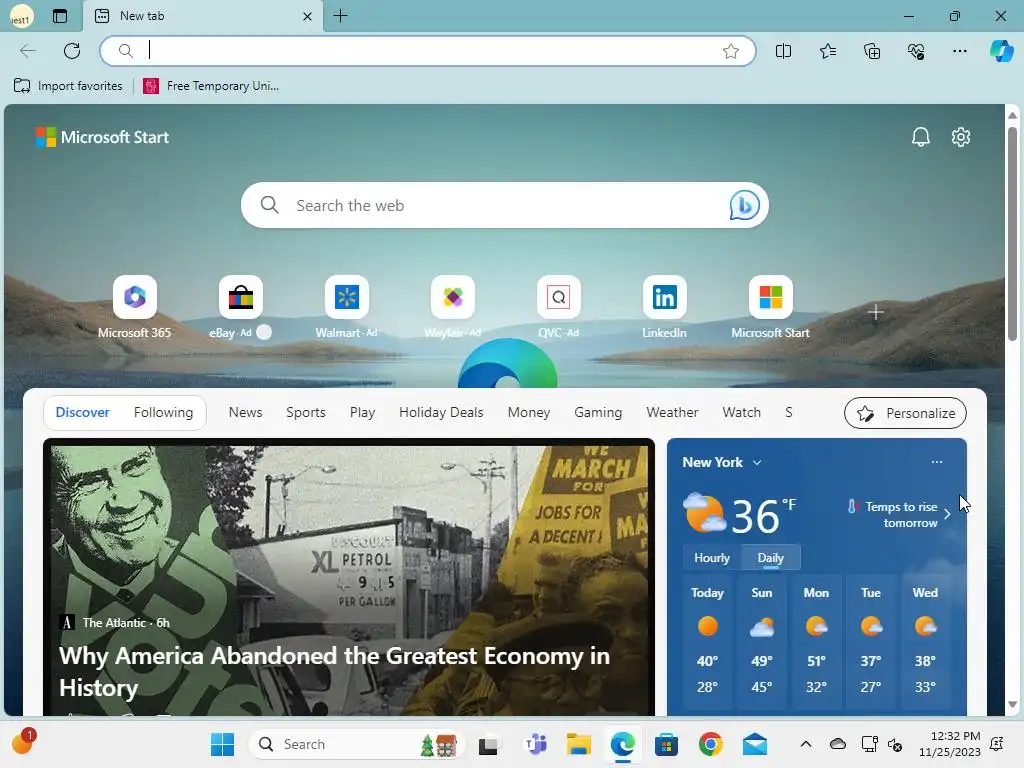The height and width of the screenshot is (768, 1024).
Task: Open tab actions menu icon
Action: [x=59, y=16]
